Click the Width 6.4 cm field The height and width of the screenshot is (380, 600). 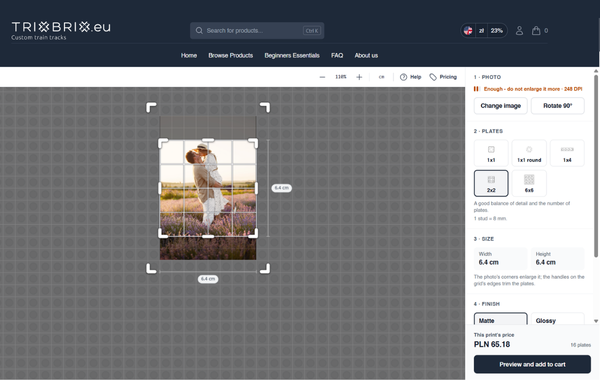(501, 259)
